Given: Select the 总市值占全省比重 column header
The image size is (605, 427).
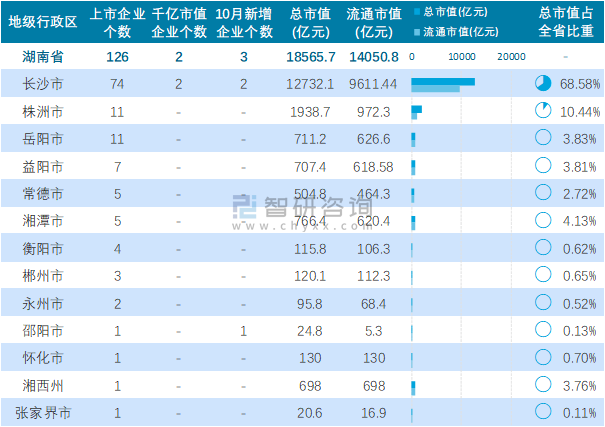Looking at the screenshot, I should tap(565, 22).
